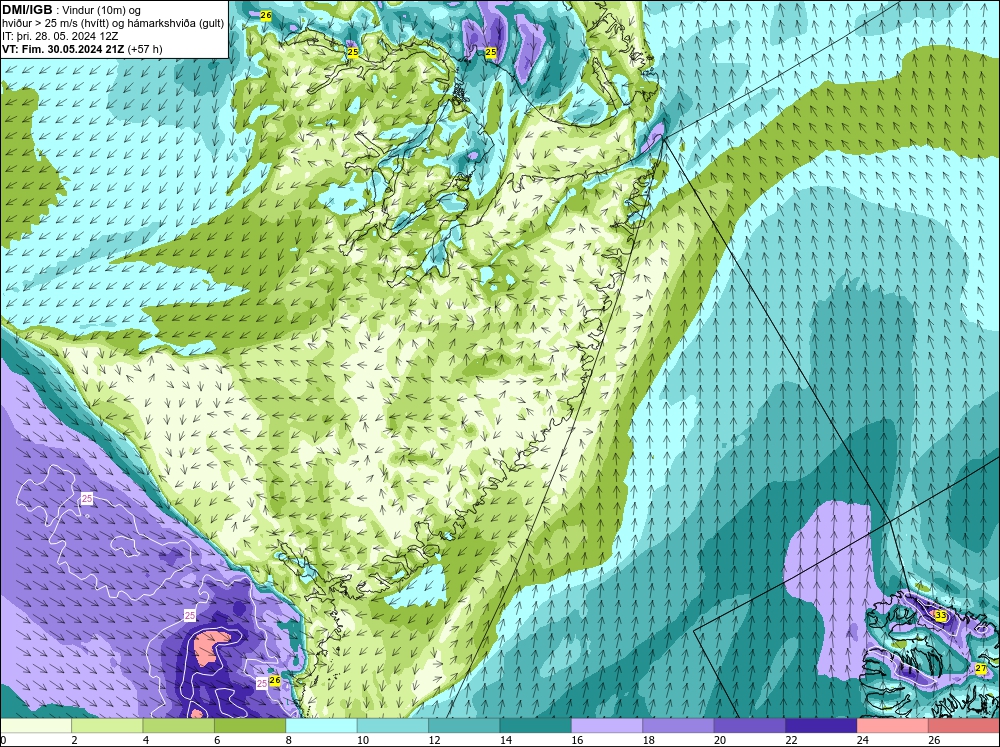
Task: Click the legend scale value 4
Action: tap(146, 740)
